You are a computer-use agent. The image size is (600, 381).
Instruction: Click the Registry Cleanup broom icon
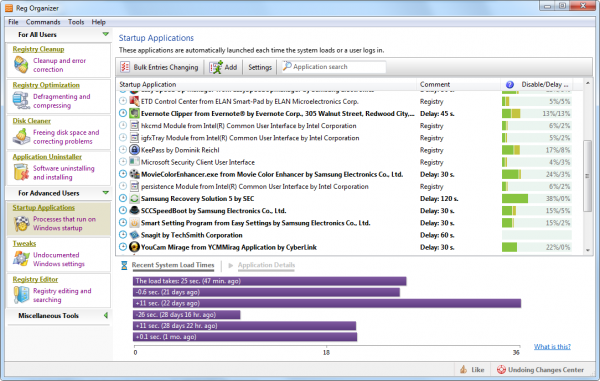click(21, 65)
